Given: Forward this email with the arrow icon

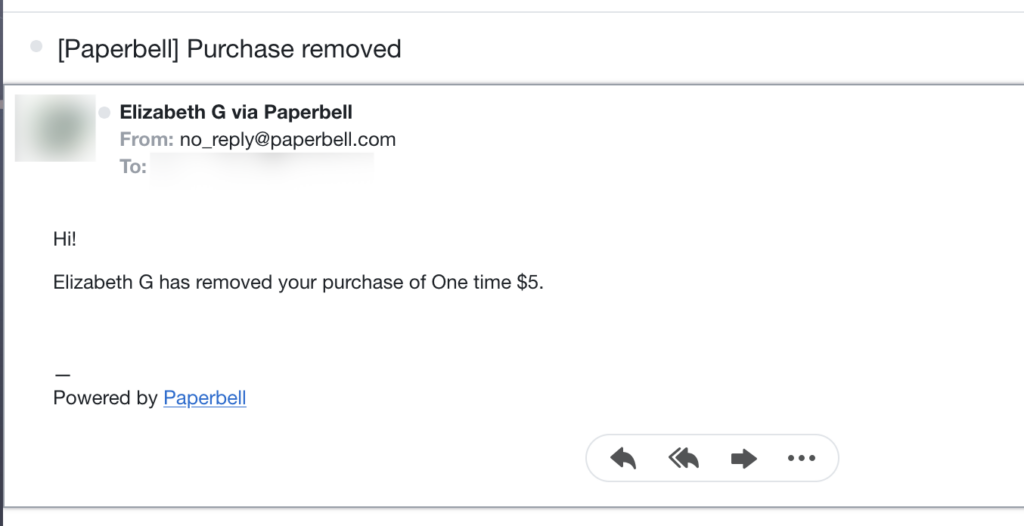Looking at the screenshot, I should pos(743,459).
